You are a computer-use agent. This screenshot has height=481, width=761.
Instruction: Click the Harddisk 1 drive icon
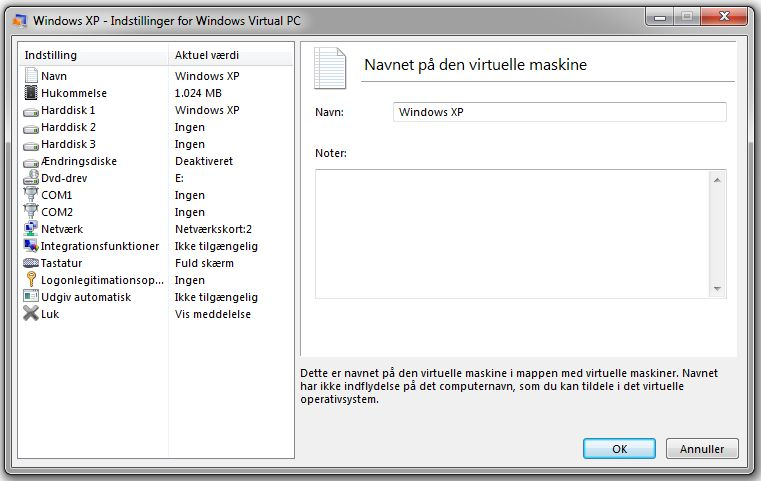click(31, 112)
